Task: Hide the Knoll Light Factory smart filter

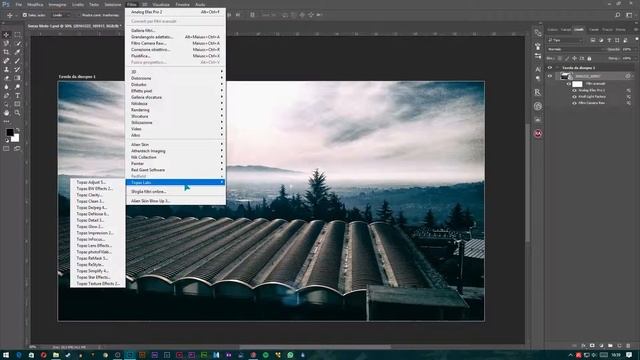Action: point(574,97)
